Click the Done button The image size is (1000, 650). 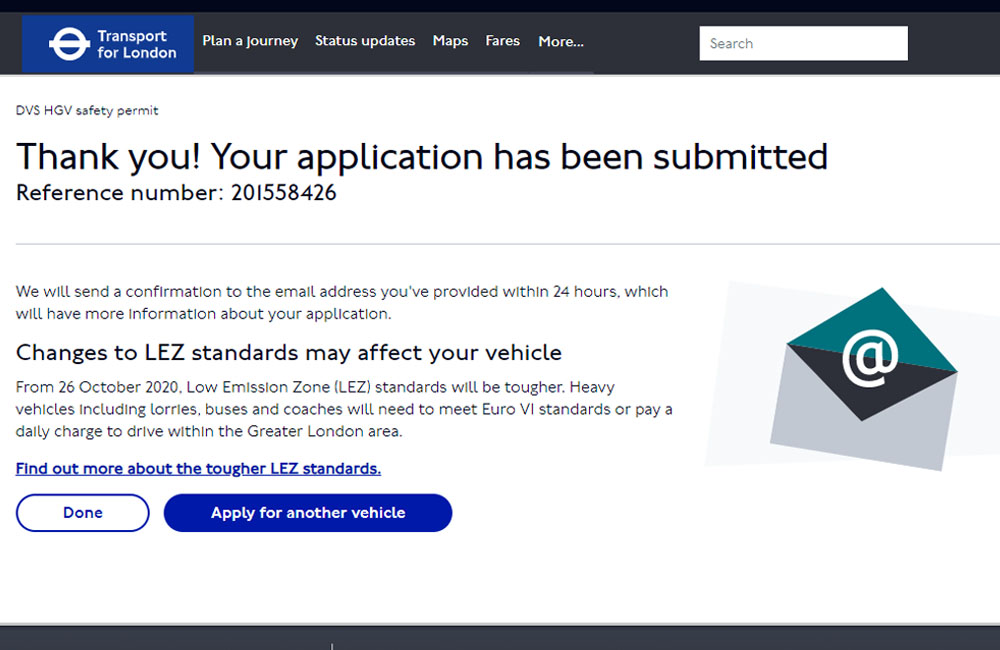(x=82, y=512)
